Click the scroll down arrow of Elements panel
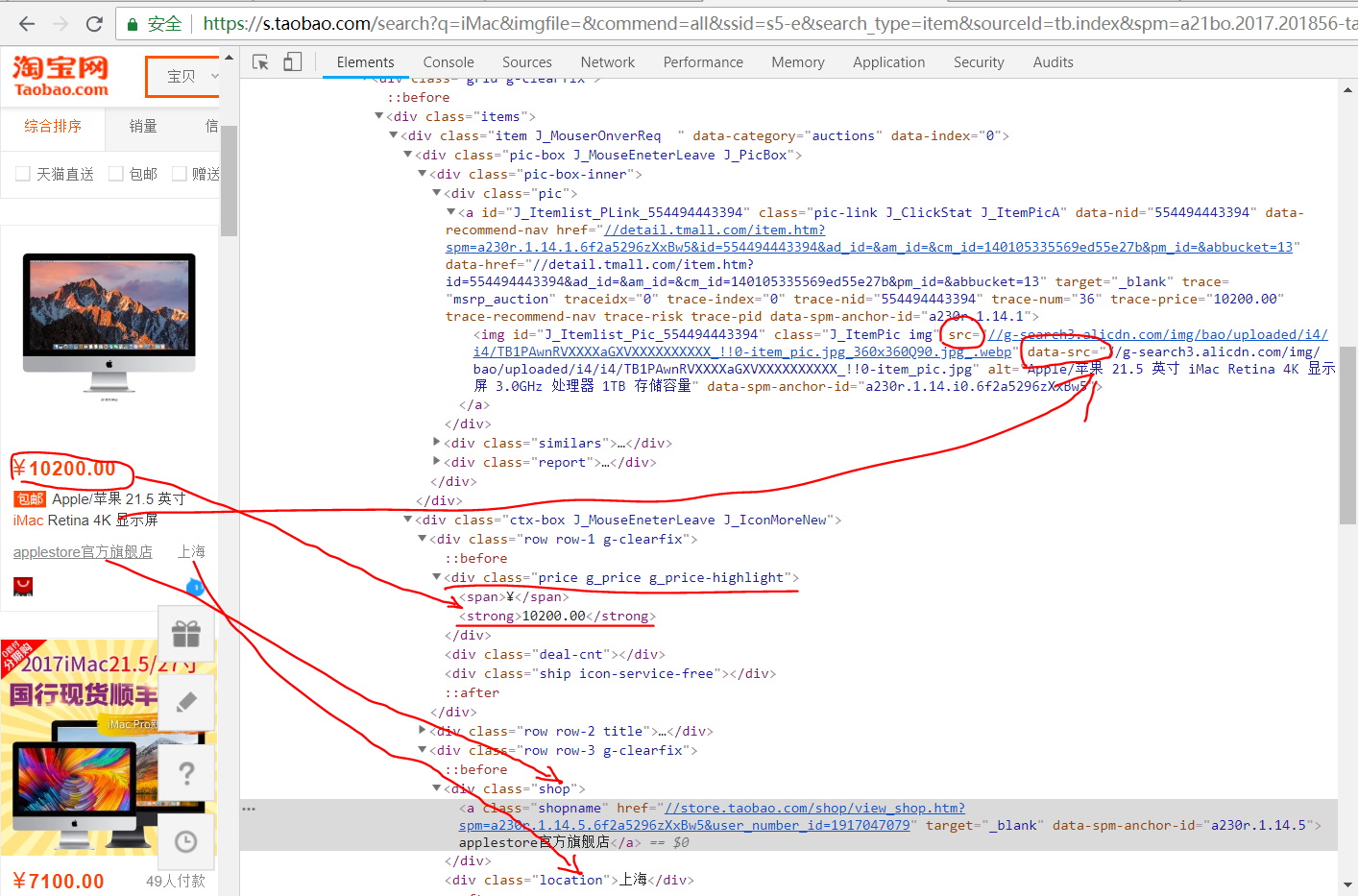1358x896 pixels. click(1347, 884)
